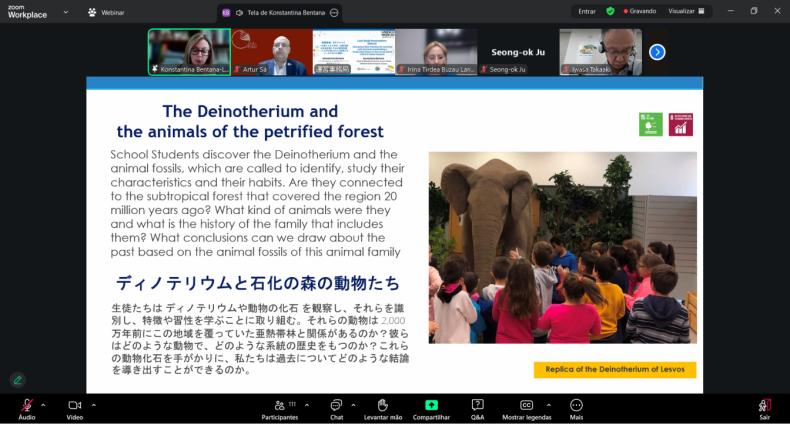
Task: Select Artur Sá's video thumbnail
Action: (x=271, y=51)
